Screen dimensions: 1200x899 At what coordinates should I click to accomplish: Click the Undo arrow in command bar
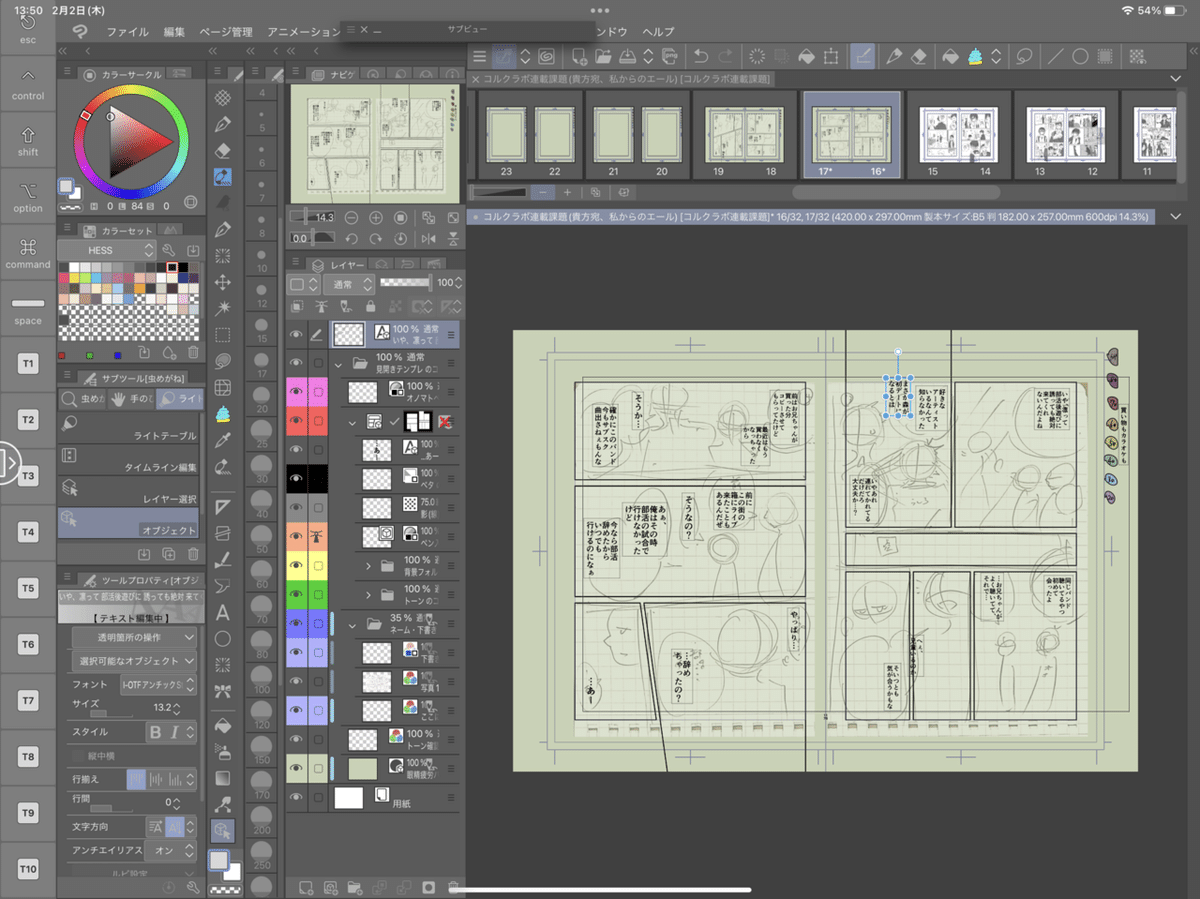click(701, 57)
